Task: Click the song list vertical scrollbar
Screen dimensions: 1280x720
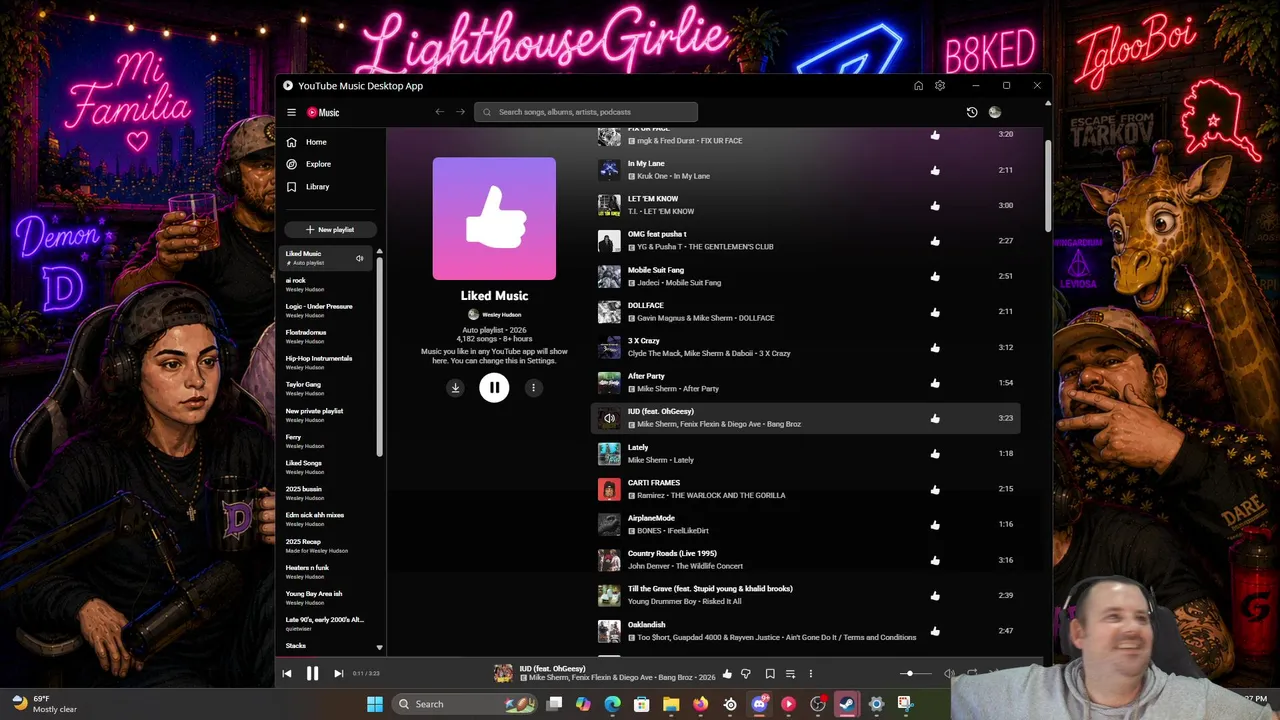Action: click(1048, 186)
